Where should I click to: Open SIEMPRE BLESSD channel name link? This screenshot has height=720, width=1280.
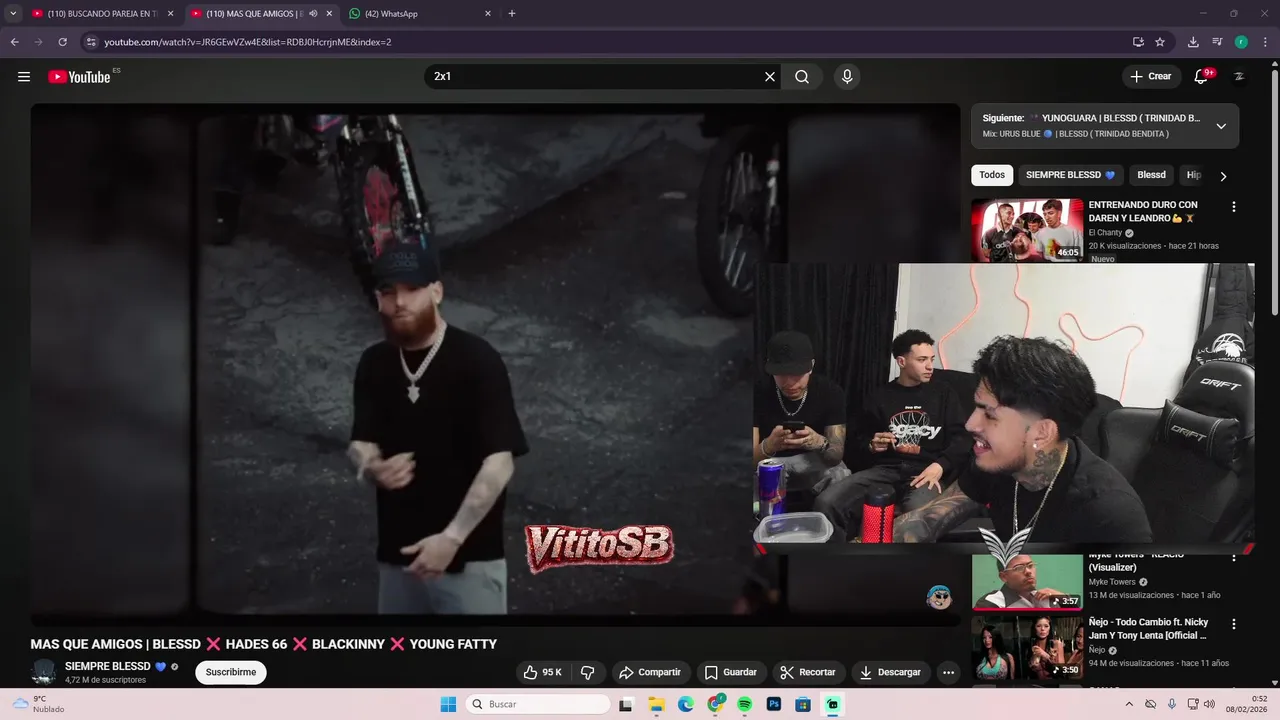pyautogui.click(x=108, y=666)
